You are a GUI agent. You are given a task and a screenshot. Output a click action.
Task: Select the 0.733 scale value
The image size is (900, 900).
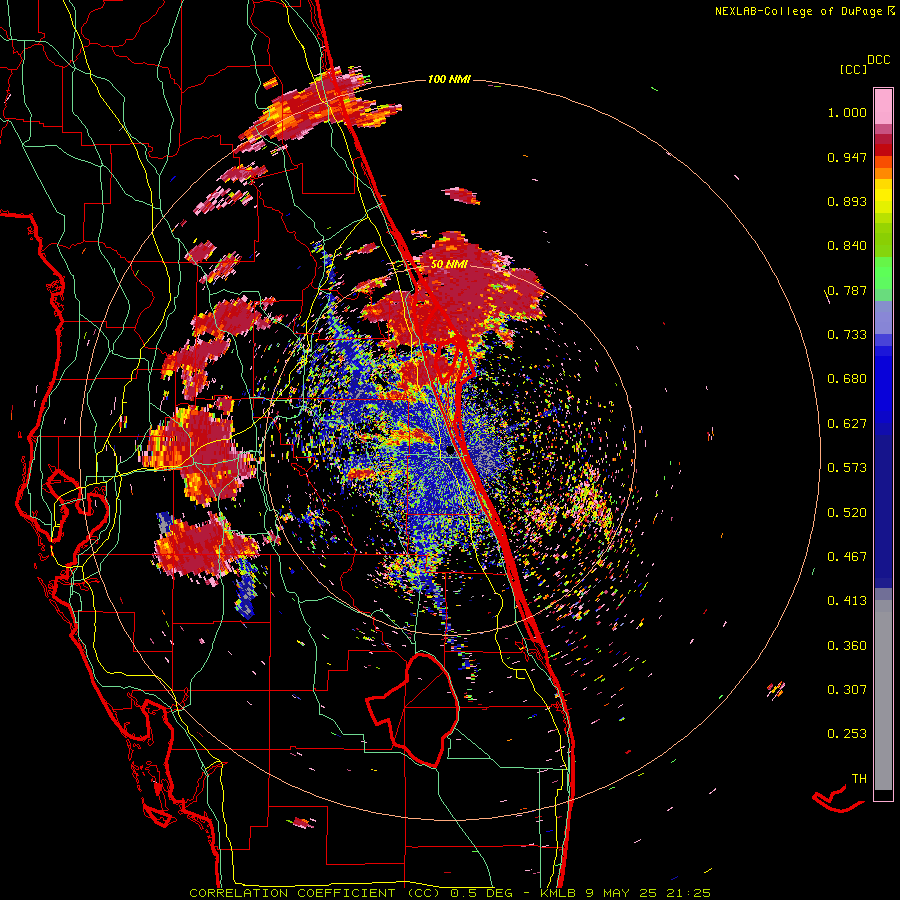pyautogui.click(x=847, y=335)
